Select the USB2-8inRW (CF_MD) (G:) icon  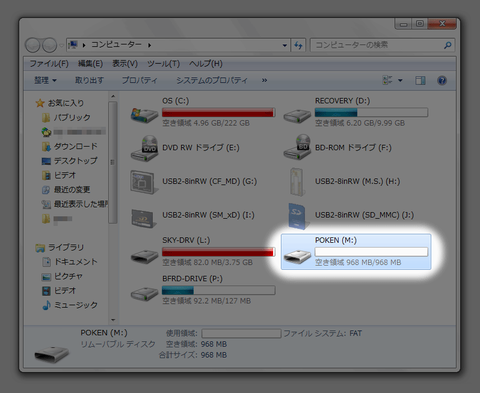[144, 182]
